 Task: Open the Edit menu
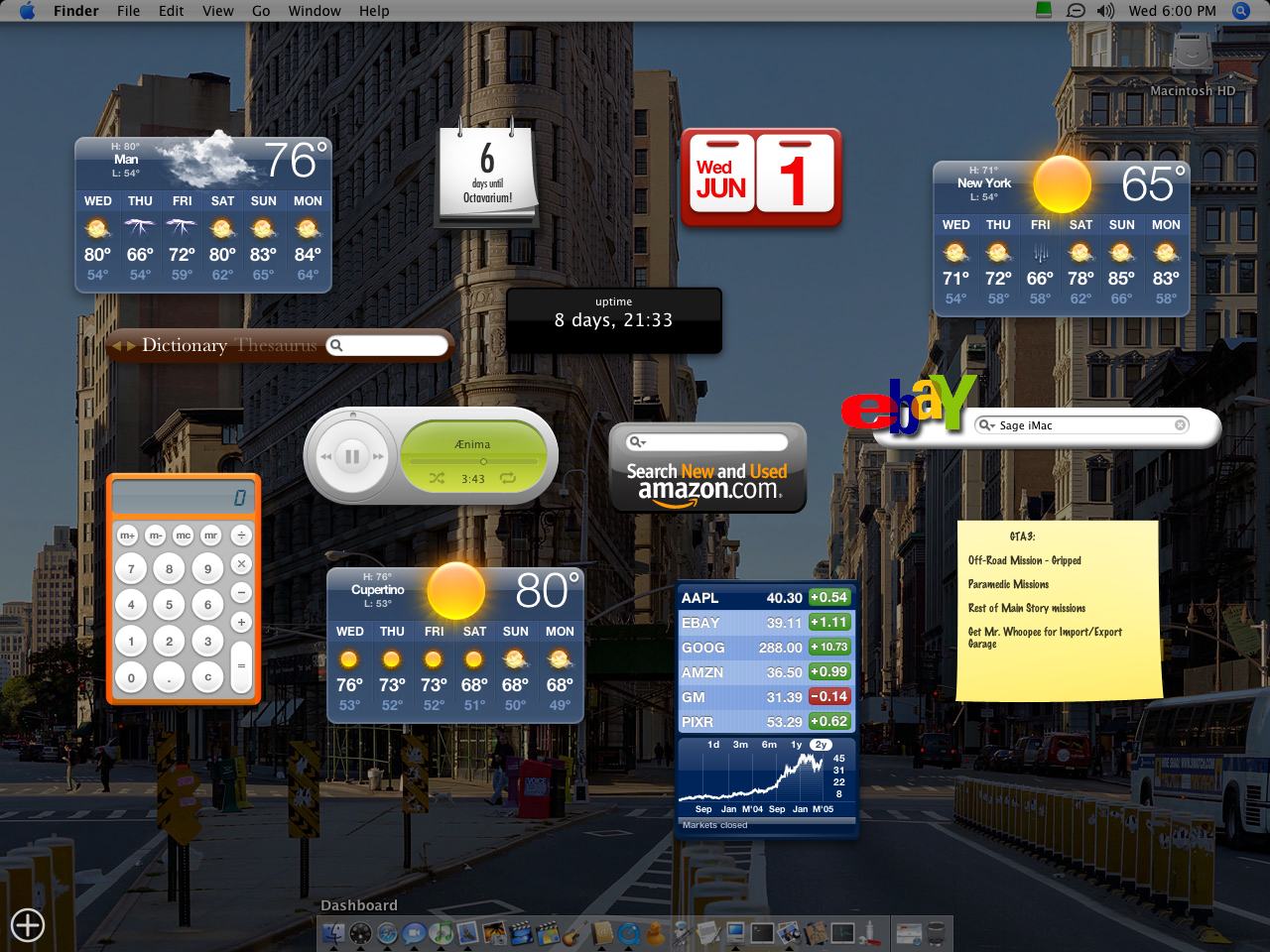pyautogui.click(x=172, y=11)
